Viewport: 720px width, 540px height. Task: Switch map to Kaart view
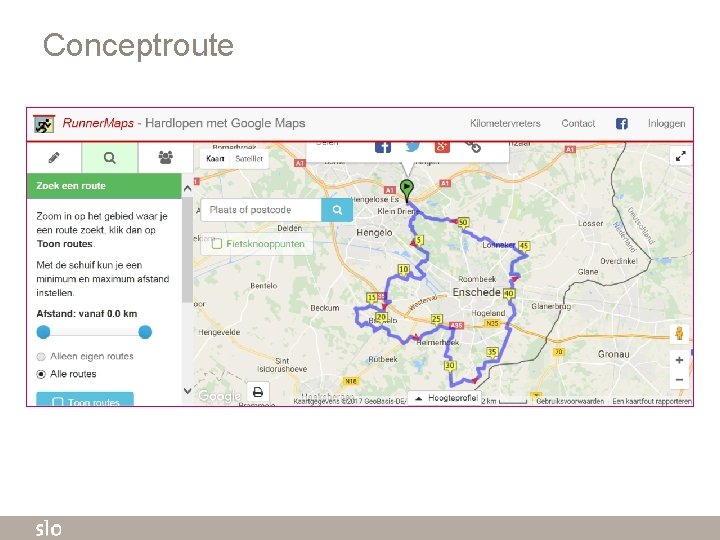215,159
